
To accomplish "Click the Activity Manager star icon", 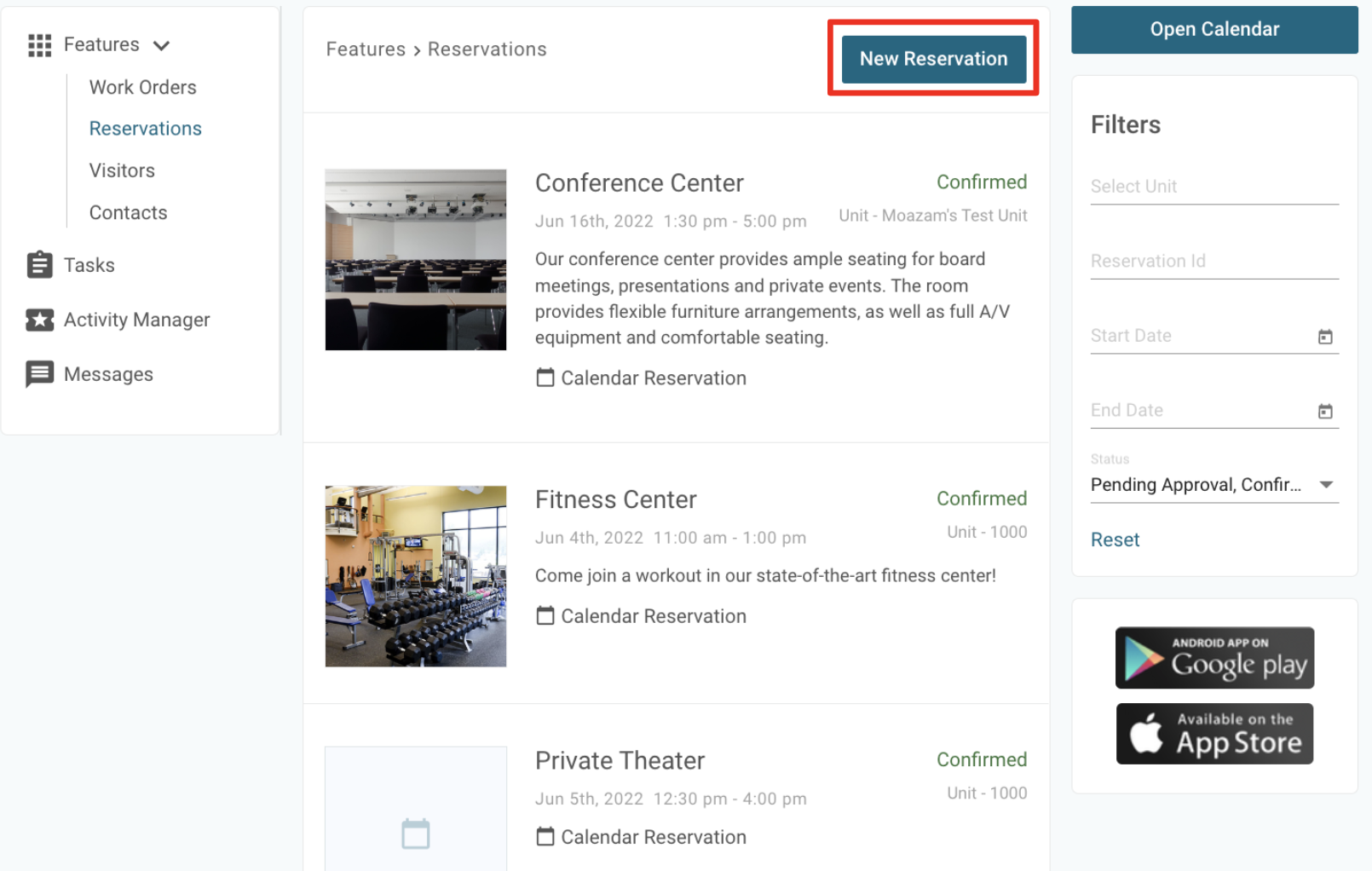I will pyautogui.click(x=39, y=320).
